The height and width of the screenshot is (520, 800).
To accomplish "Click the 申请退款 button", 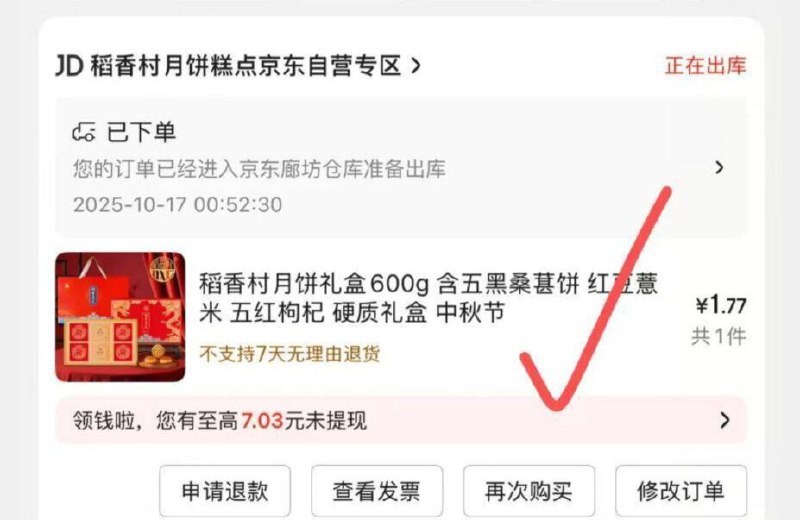I will point(225,491).
